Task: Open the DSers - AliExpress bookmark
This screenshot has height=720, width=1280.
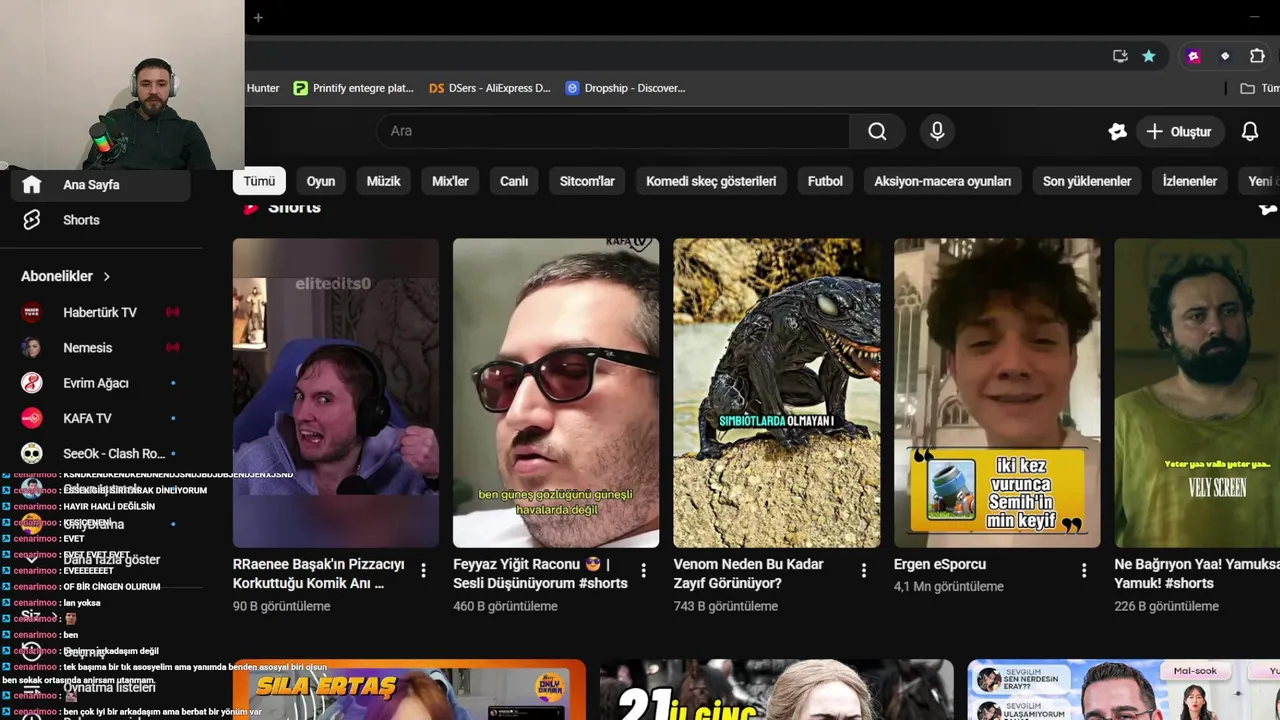Action: click(490, 88)
